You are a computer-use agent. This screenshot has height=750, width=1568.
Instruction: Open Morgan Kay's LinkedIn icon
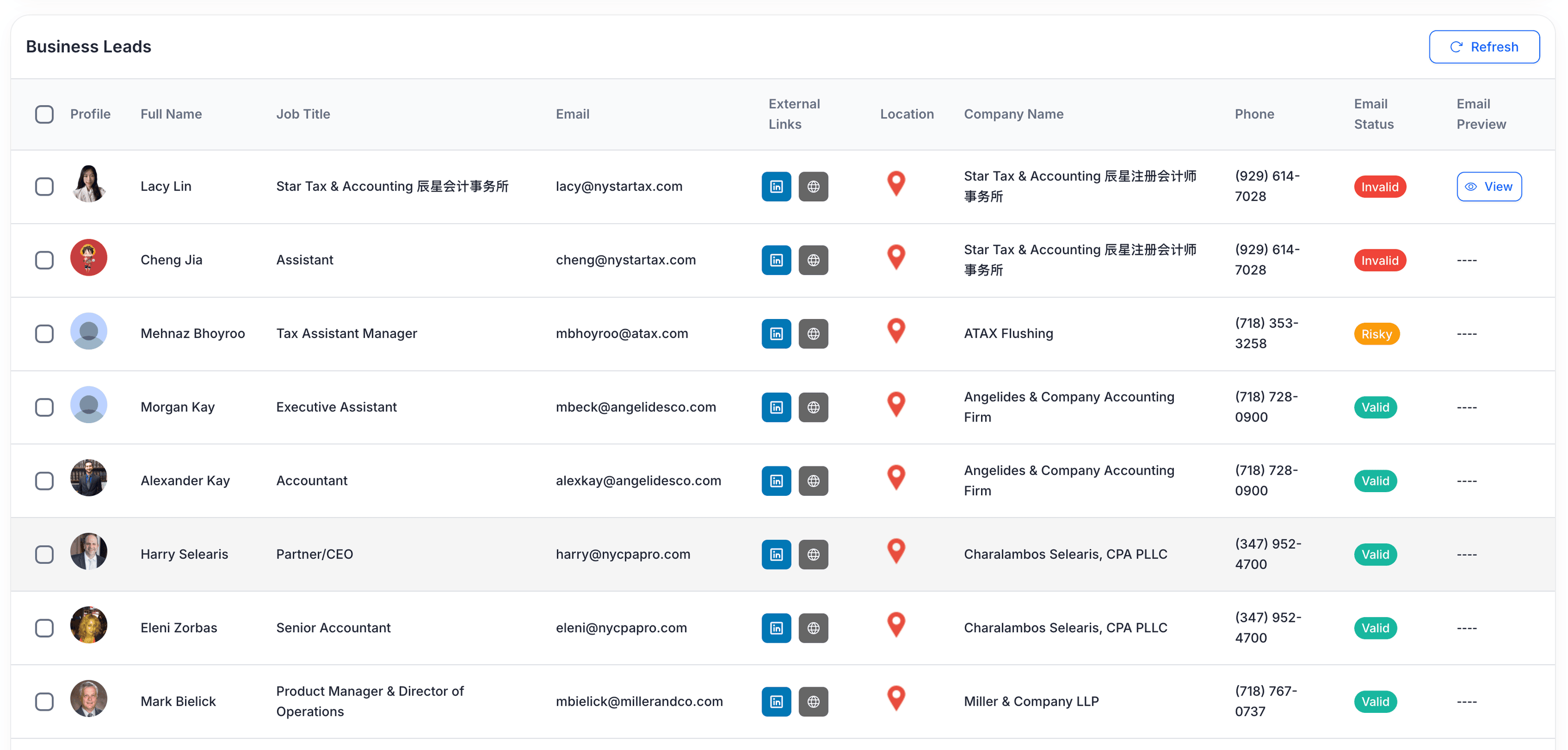point(776,407)
